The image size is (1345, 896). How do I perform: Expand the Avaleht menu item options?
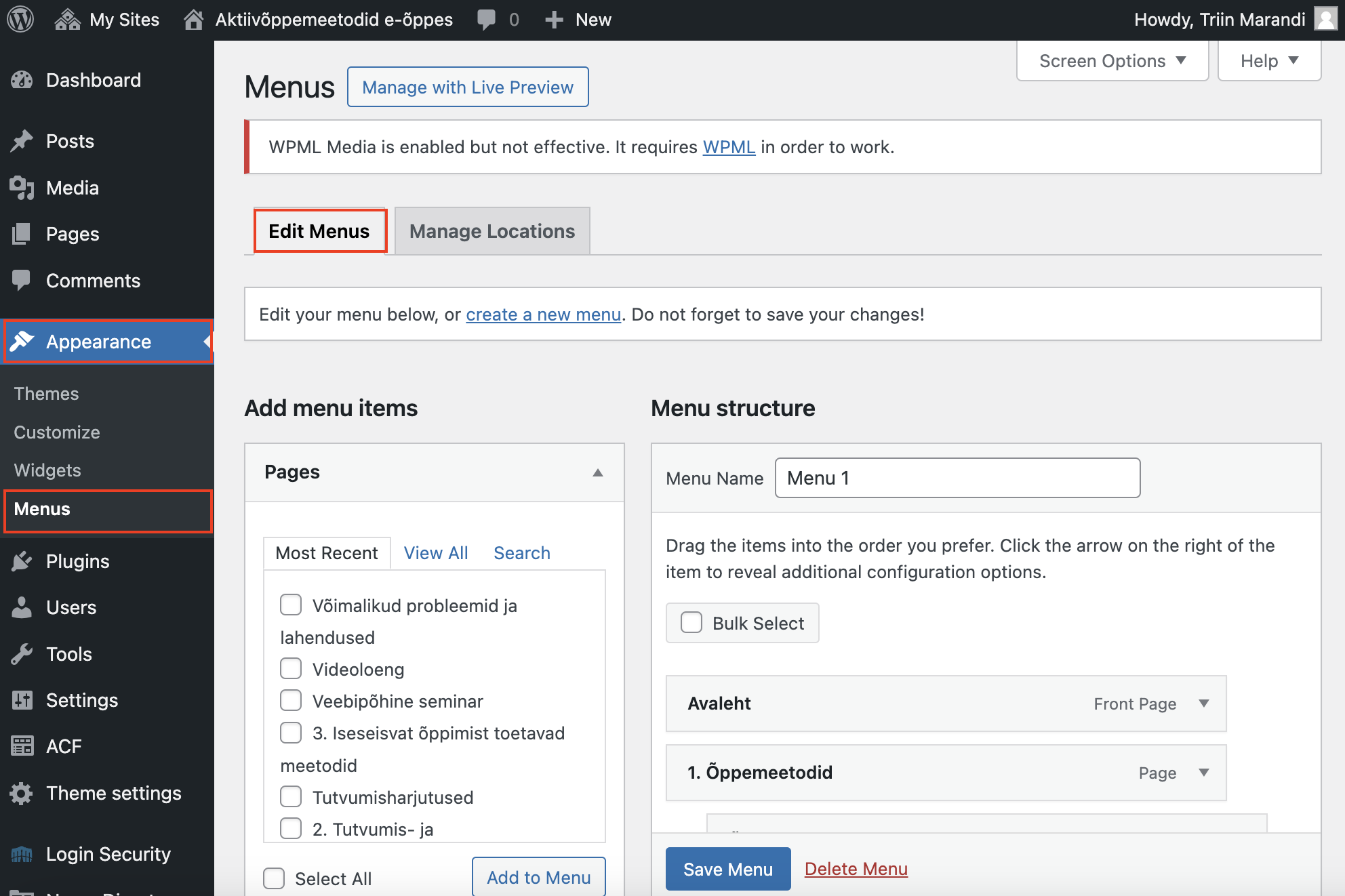pos(1205,704)
